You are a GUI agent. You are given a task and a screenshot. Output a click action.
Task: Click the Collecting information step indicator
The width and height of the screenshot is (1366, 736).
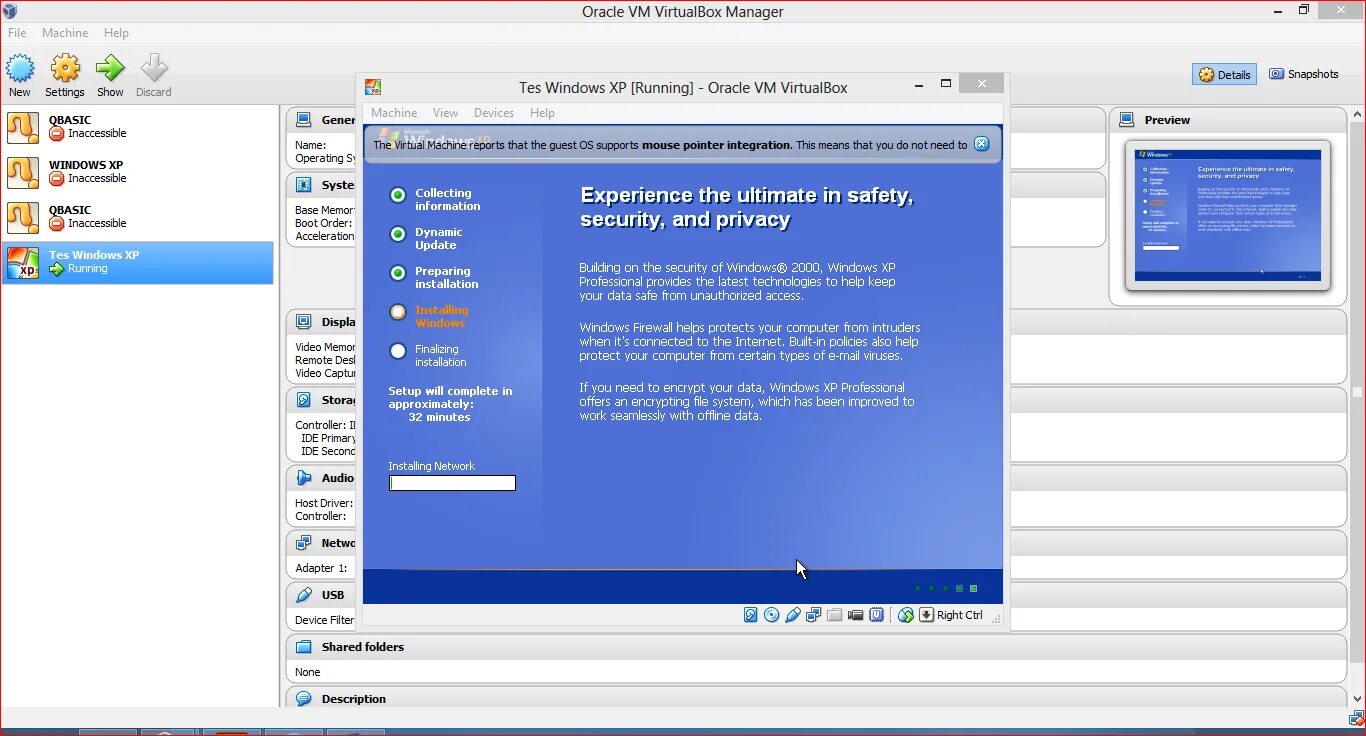click(398, 195)
